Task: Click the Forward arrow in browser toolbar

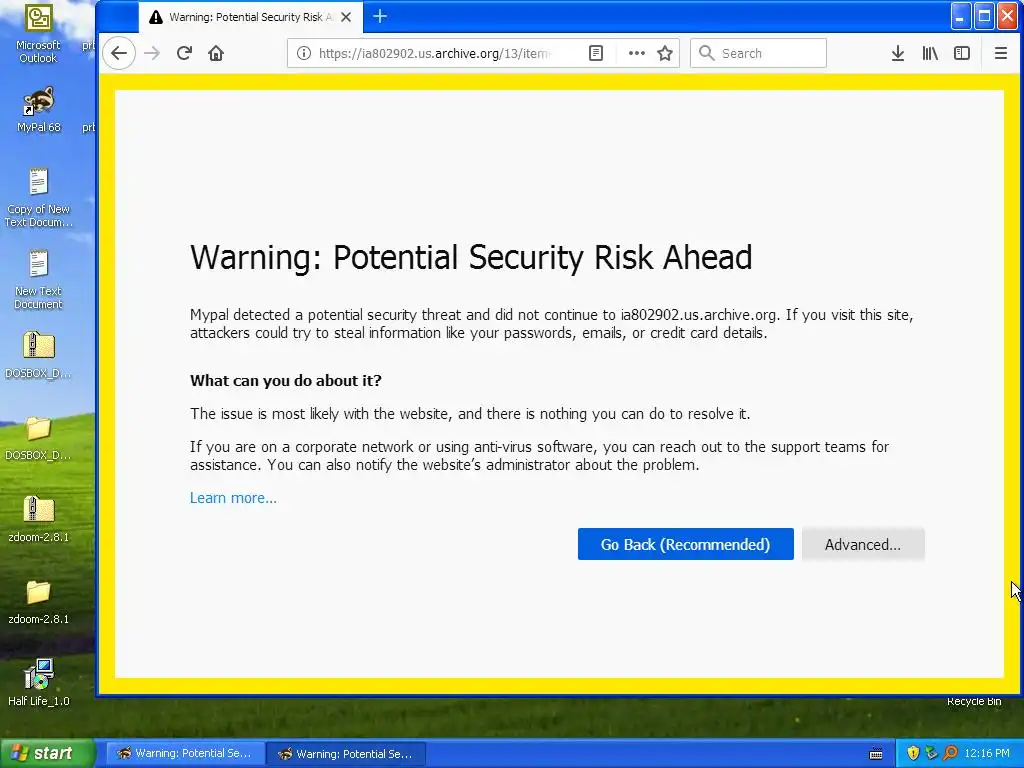Action: point(152,53)
